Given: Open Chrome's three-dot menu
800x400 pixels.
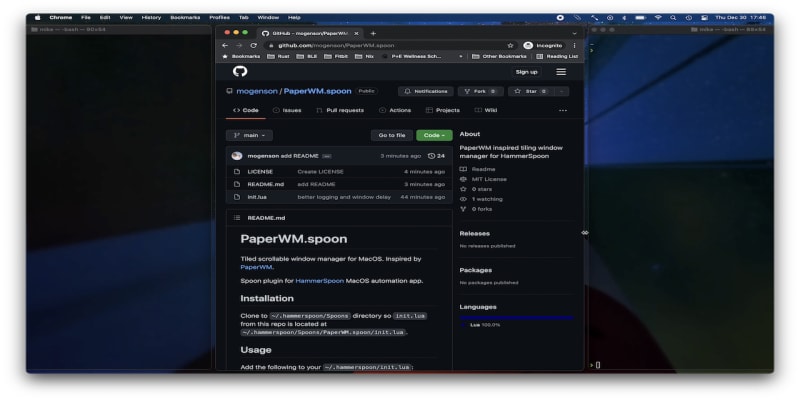Looking at the screenshot, I should click(x=574, y=45).
